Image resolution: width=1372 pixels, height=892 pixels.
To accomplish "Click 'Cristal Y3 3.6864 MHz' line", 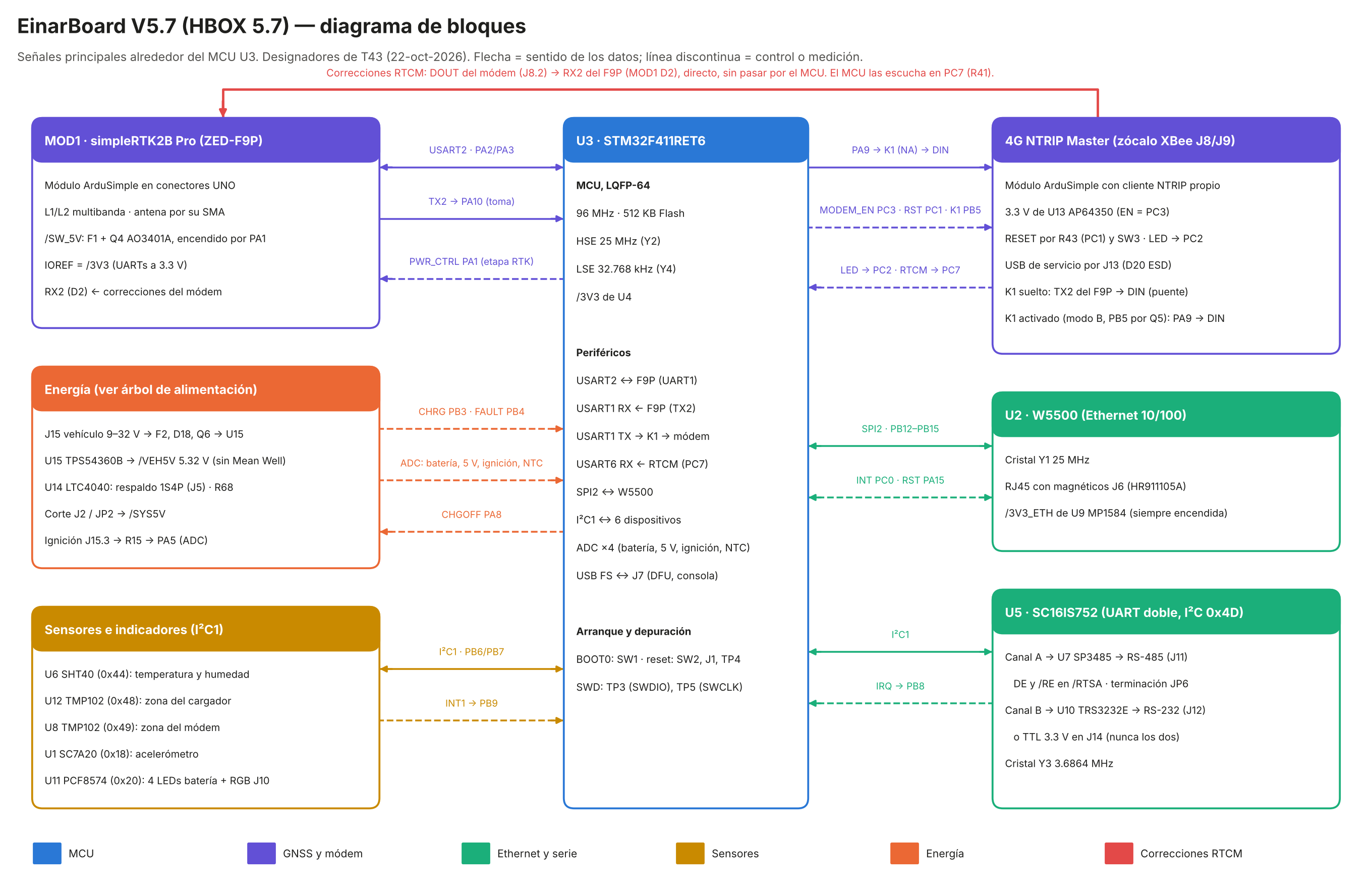I will tap(1059, 763).
